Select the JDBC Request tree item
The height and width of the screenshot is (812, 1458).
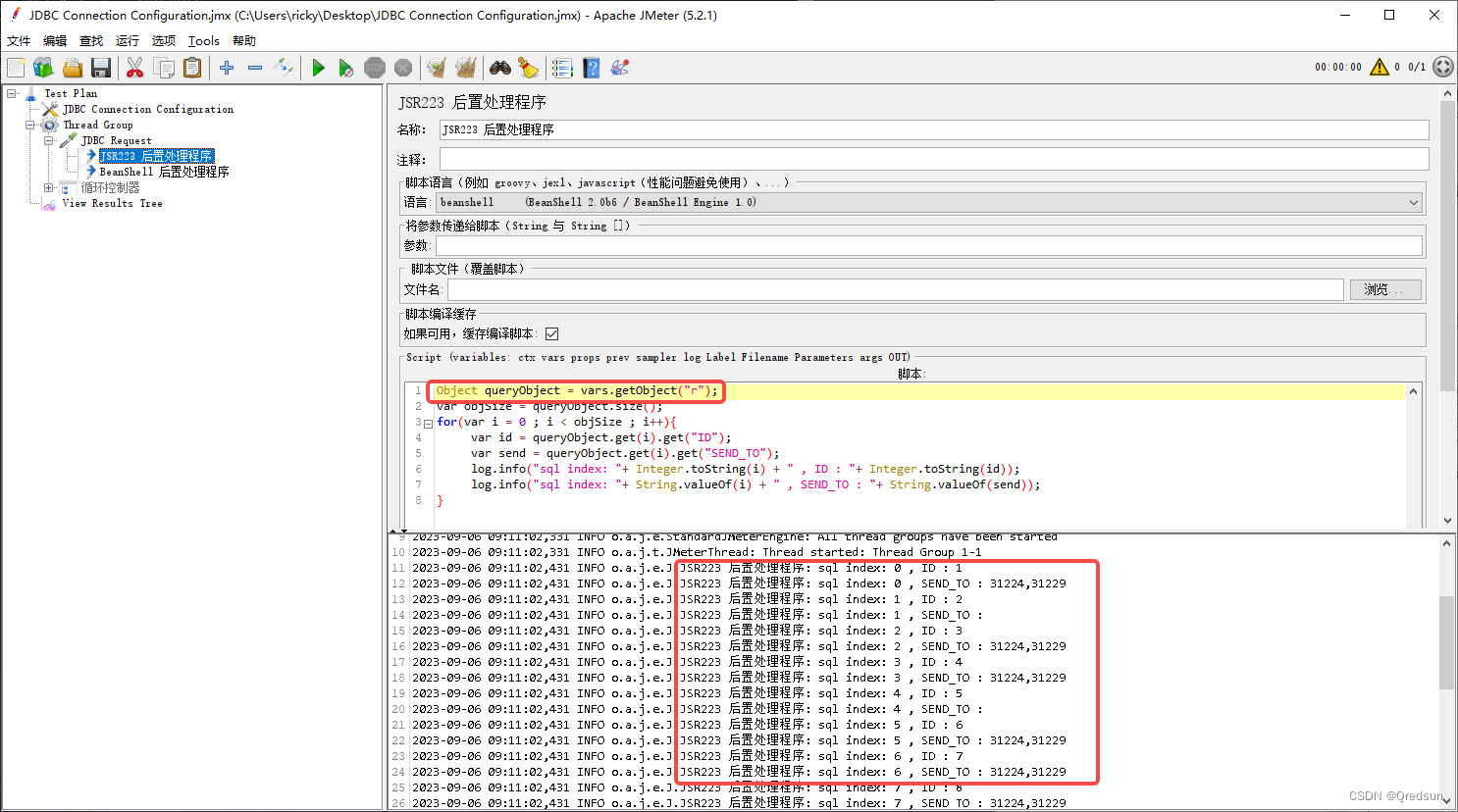click(117, 141)
